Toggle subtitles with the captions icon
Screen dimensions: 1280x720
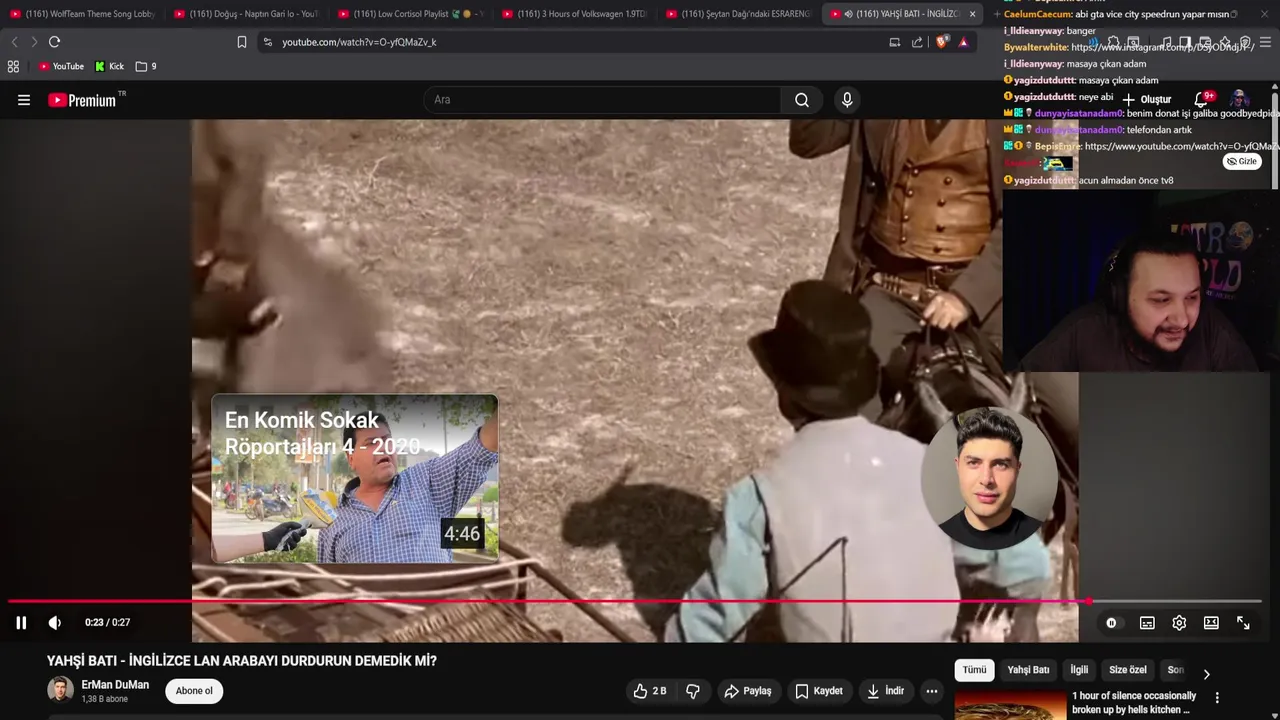point(1147,623)
